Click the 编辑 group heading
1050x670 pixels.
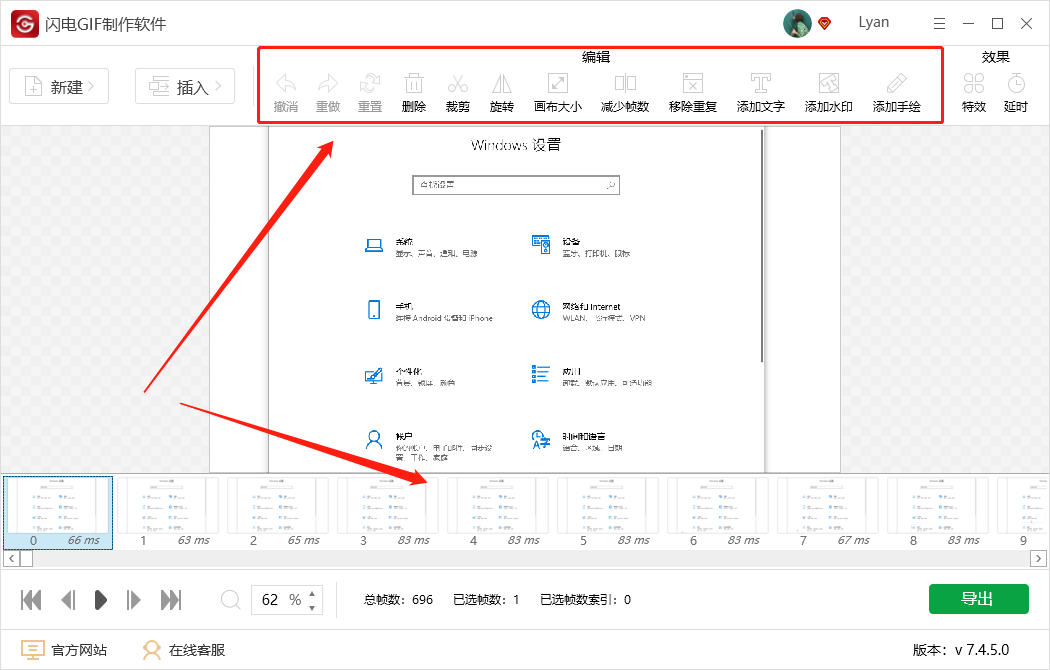tap(596, 58)
